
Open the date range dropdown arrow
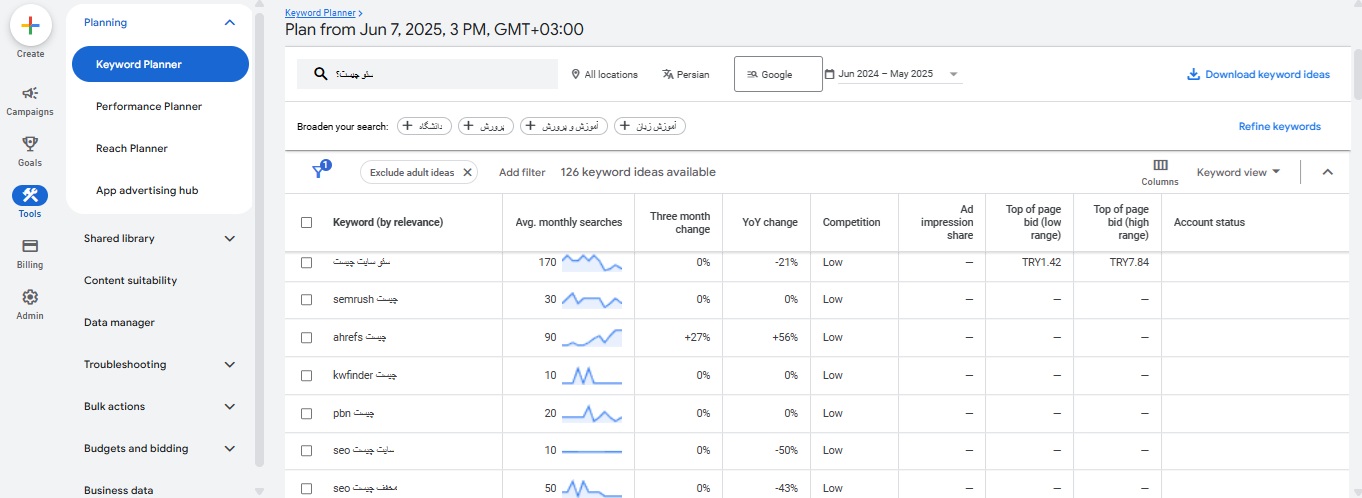click(953, 74)
